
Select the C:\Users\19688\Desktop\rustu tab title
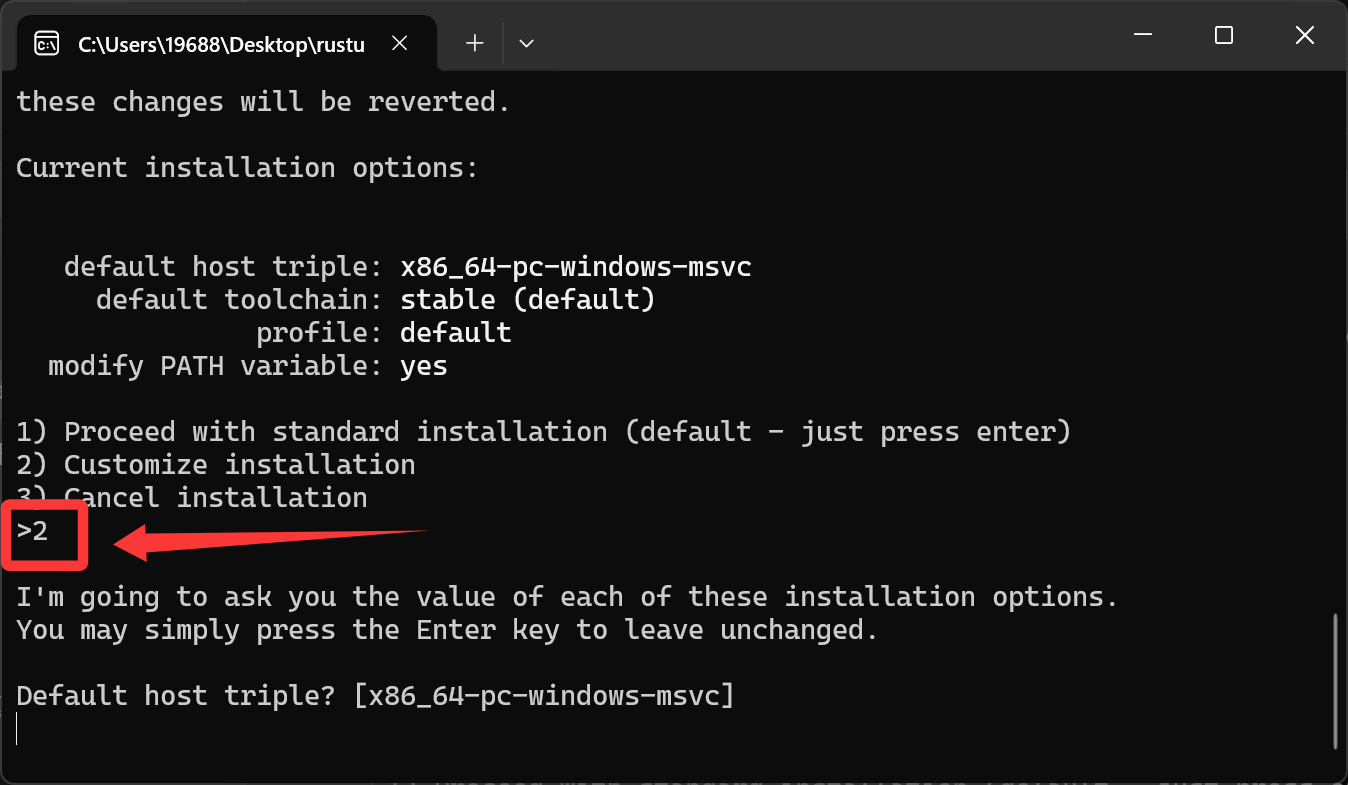221,45
